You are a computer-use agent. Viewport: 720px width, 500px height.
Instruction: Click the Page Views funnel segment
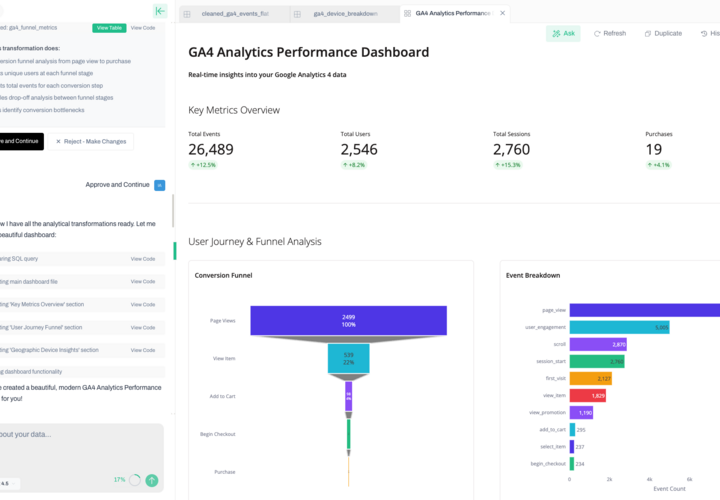point(349,320)
